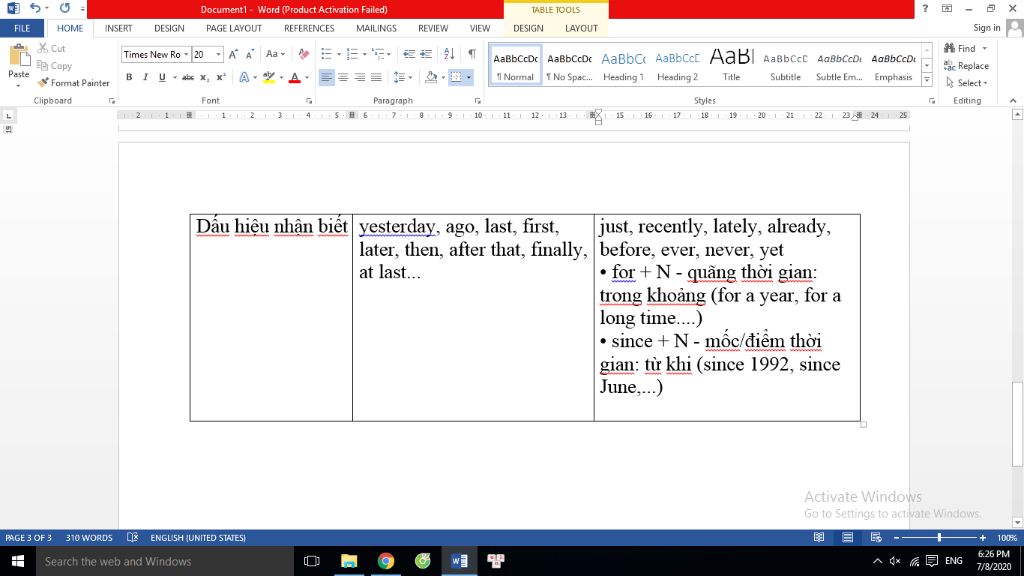Clear all formatting from selection
Viewport: 1024px width, 576px height.
coord(304,54)
